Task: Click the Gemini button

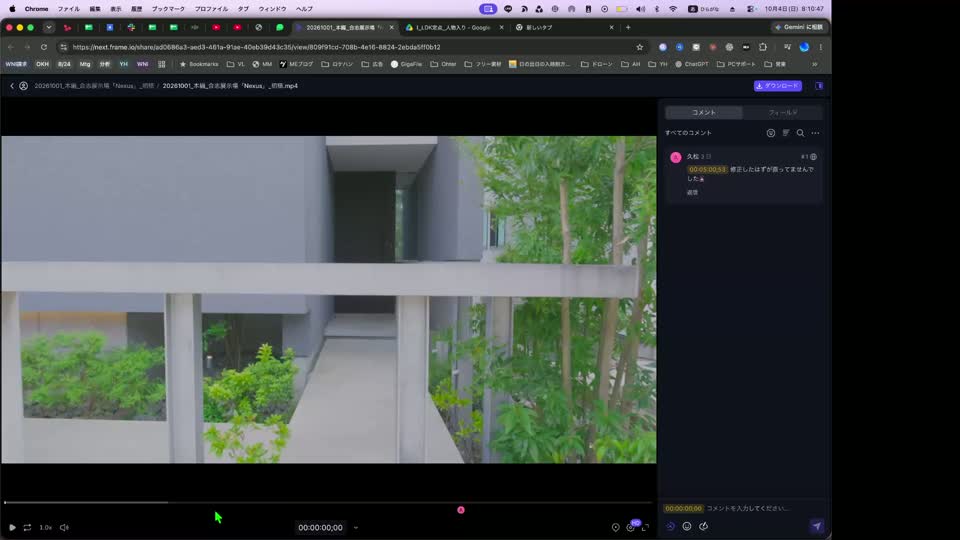Action: point(799,28)
